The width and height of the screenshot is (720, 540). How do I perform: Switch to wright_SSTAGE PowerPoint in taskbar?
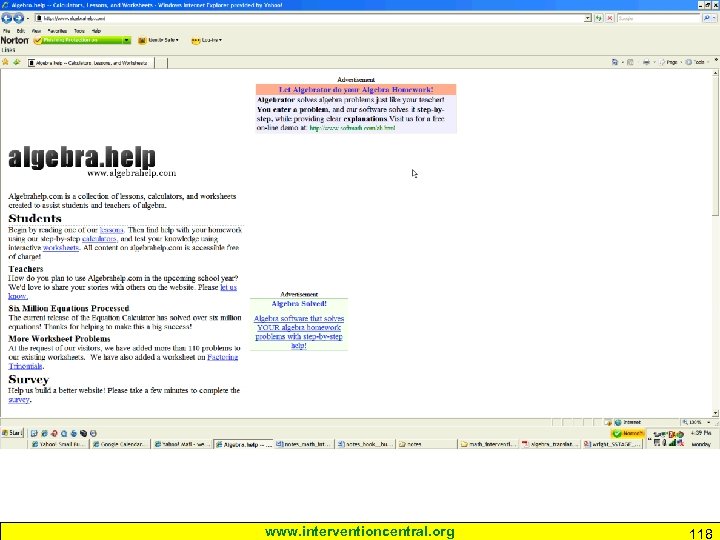[612, 444]
